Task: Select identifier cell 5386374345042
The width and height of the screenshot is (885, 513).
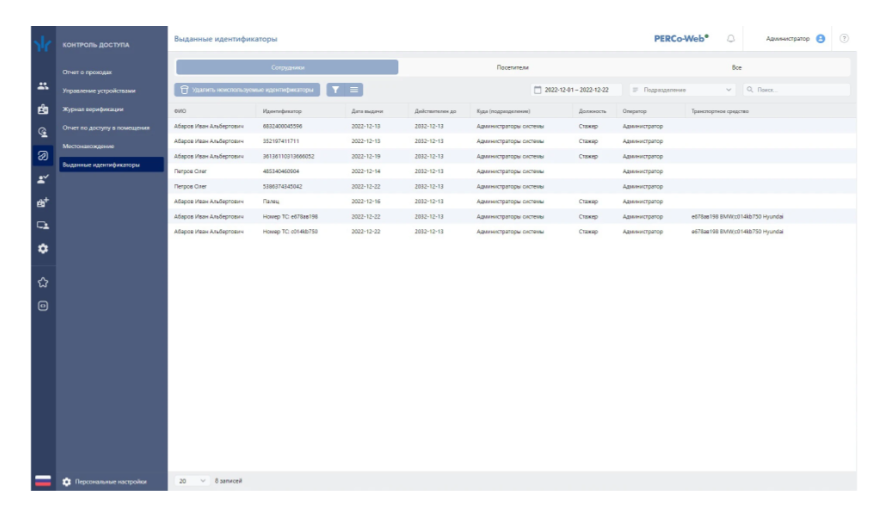Action: pyautogui.click(x=282, y=186)
